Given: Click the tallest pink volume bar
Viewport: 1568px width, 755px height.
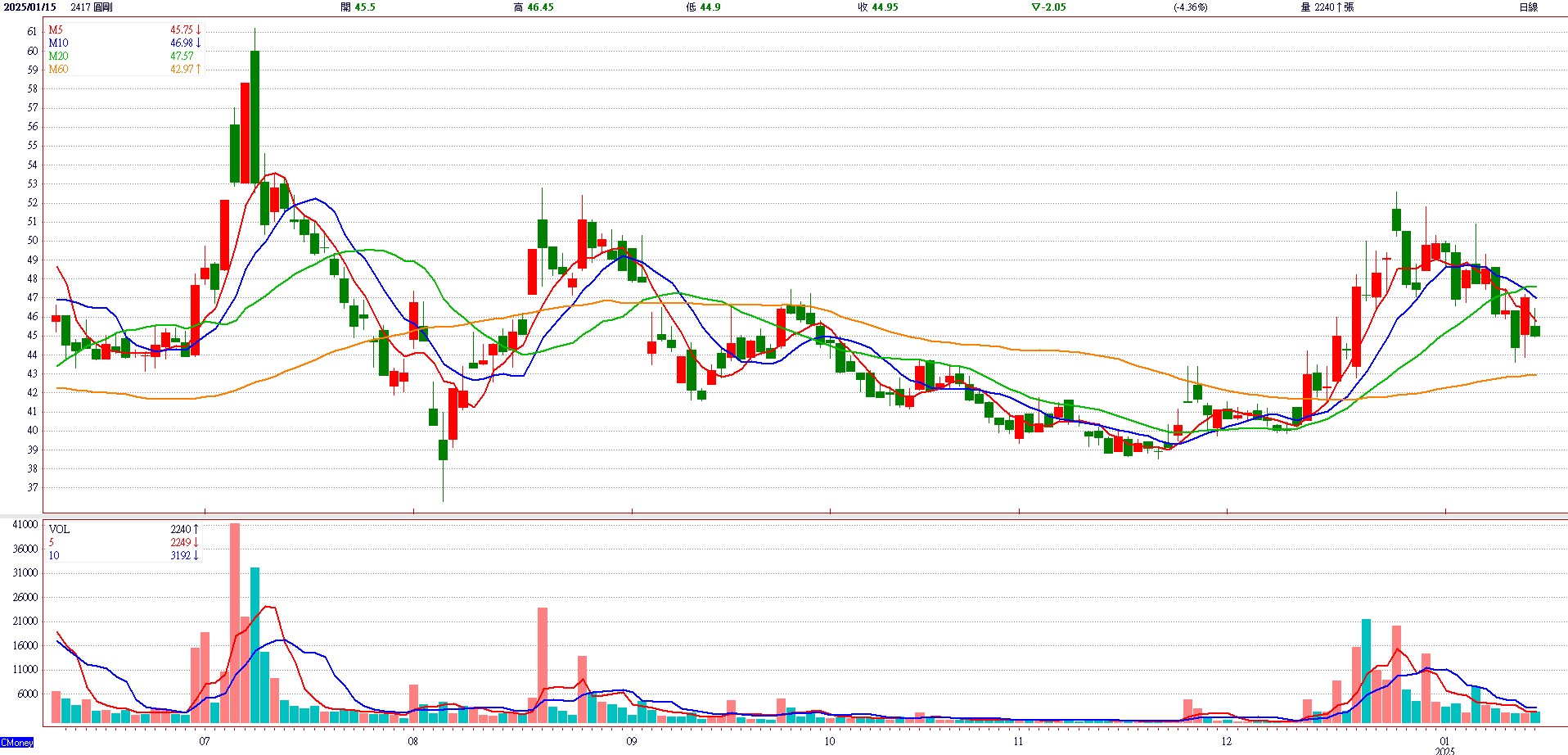Looking at the screenshot, I should tap(235, 622).
